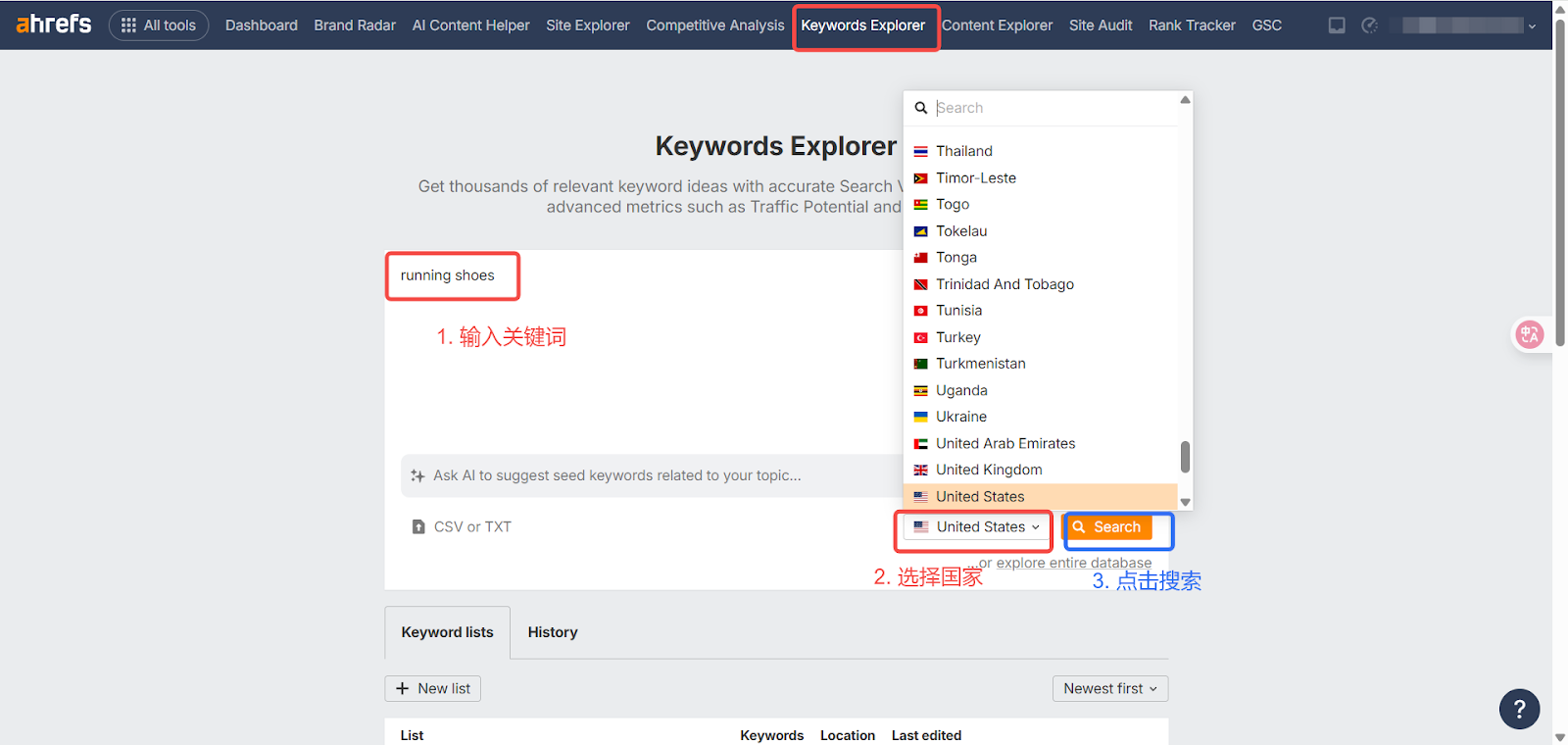This screenshot has height=745, width=1568.
Task: Open the Newest first sort dropdown
Action: tap(1109, 688)
